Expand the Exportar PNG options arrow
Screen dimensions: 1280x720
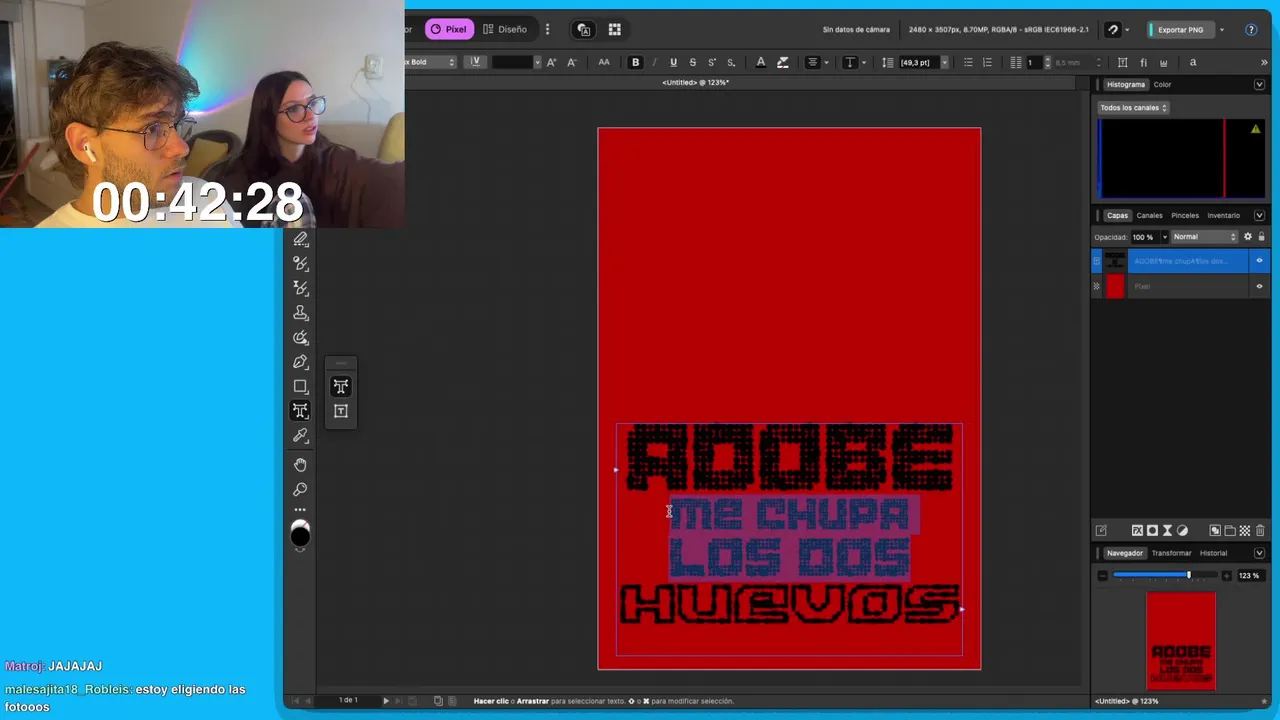click(1222, 30)
